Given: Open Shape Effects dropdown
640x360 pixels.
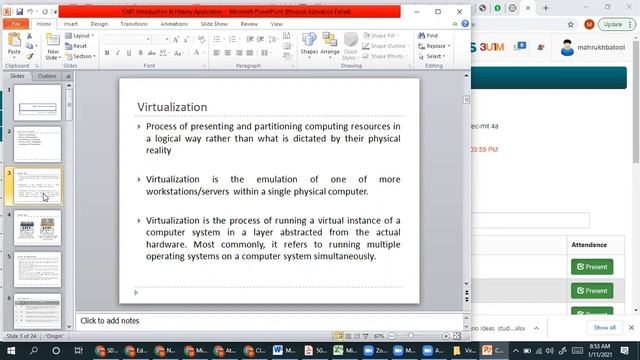Looking at the screenshot, I should pos(385,56).
